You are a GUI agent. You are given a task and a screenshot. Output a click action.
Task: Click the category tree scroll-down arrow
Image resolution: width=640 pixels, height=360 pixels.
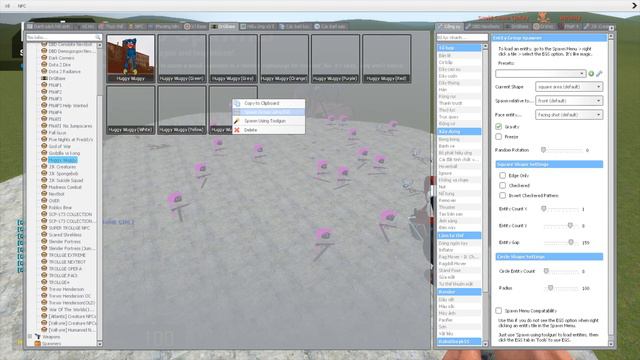pyautogui.click(x=100, y=344)
